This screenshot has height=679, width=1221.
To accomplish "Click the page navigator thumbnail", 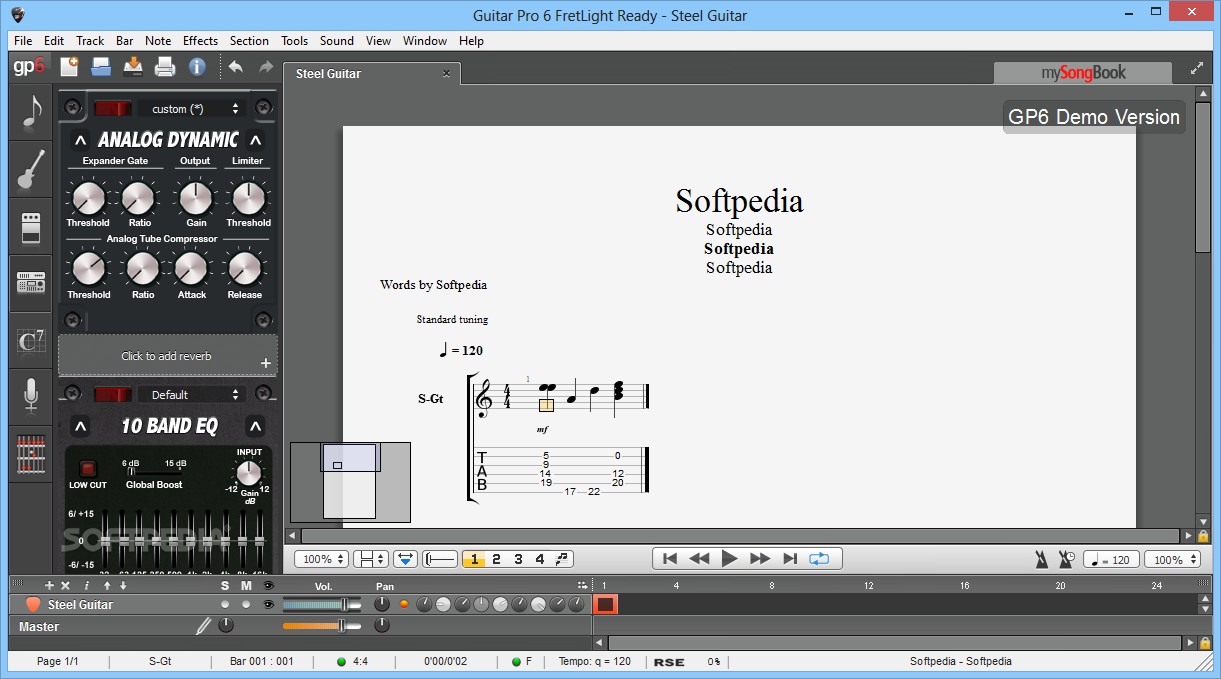I will [350, 482].
